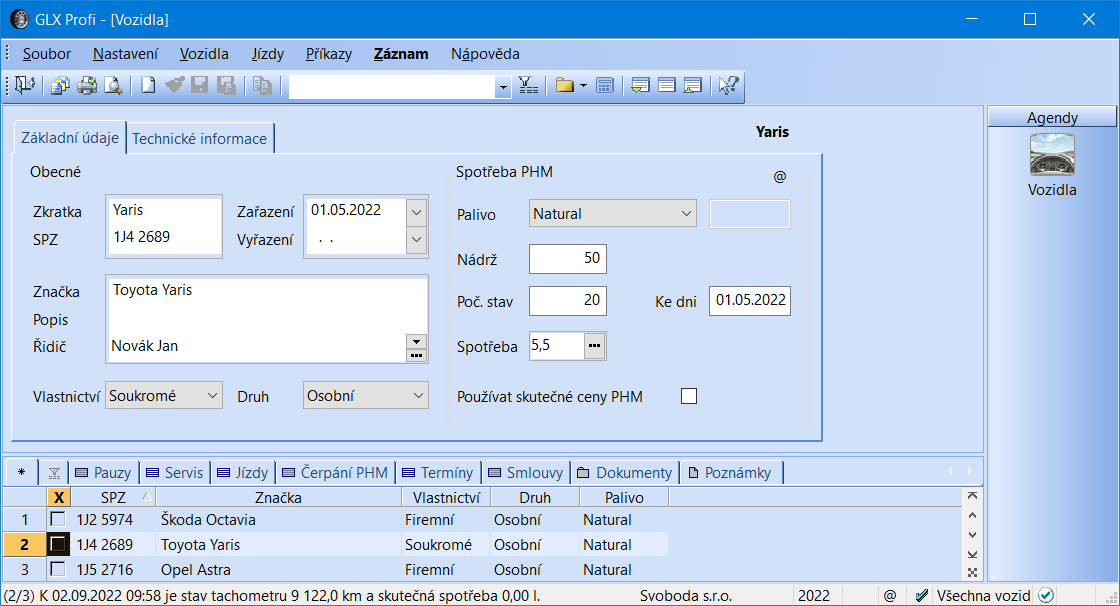
Task: Sort by SPZ column header
Action: pos(113,497)
